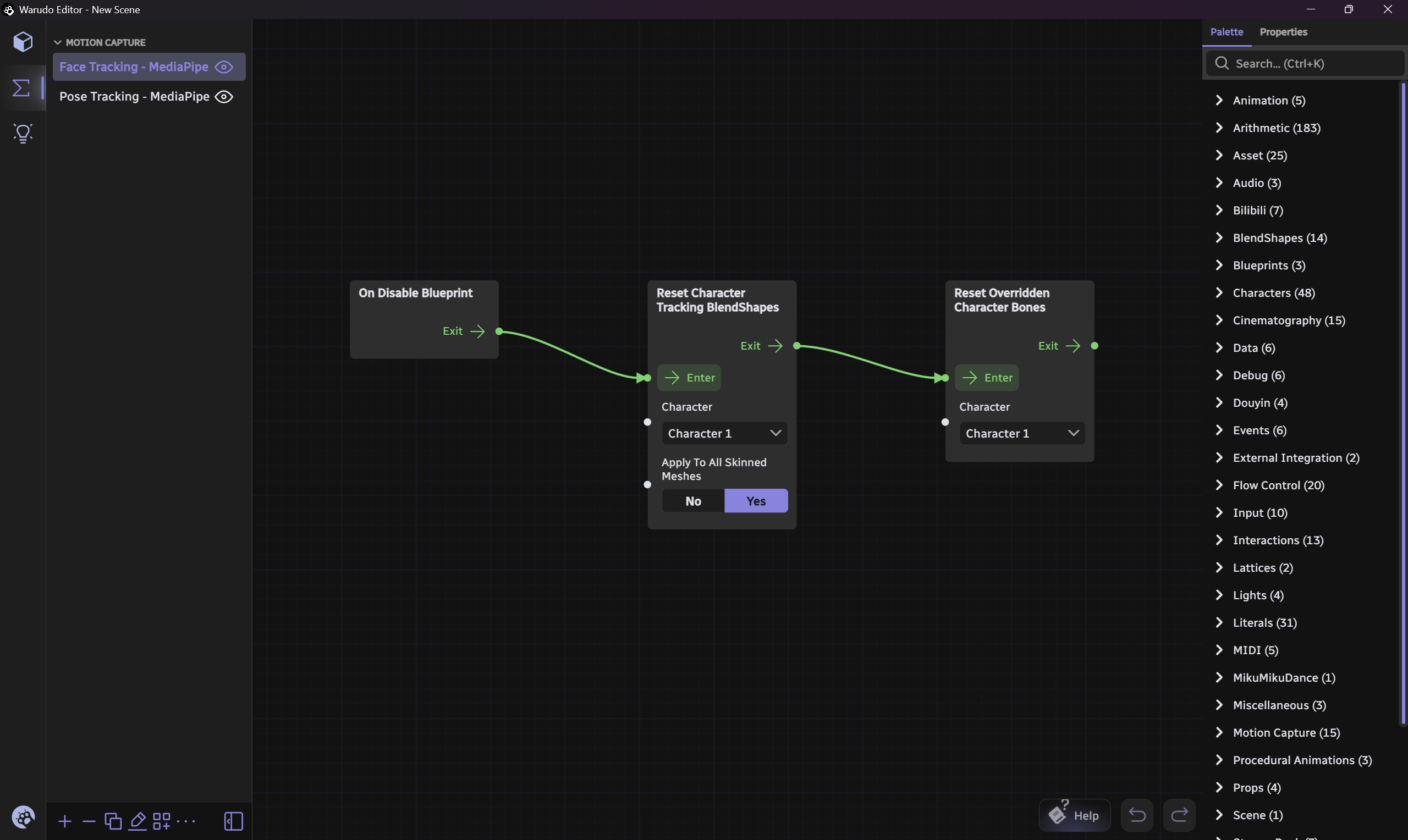Viewport: 1408px width, 840px height.
Task: Click the Palette search field
Action: [1305, 63]
